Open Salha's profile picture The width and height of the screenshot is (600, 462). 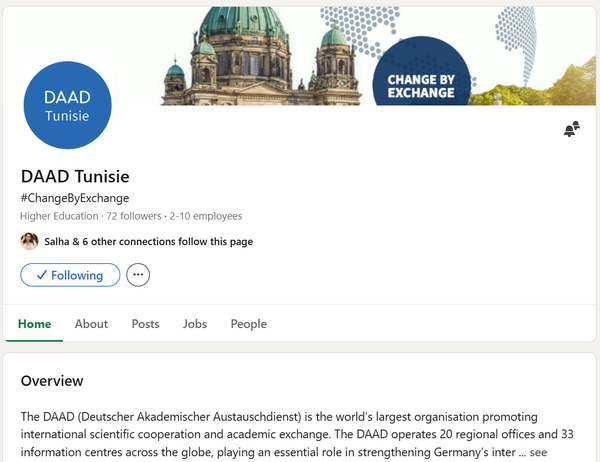point(29,241)
